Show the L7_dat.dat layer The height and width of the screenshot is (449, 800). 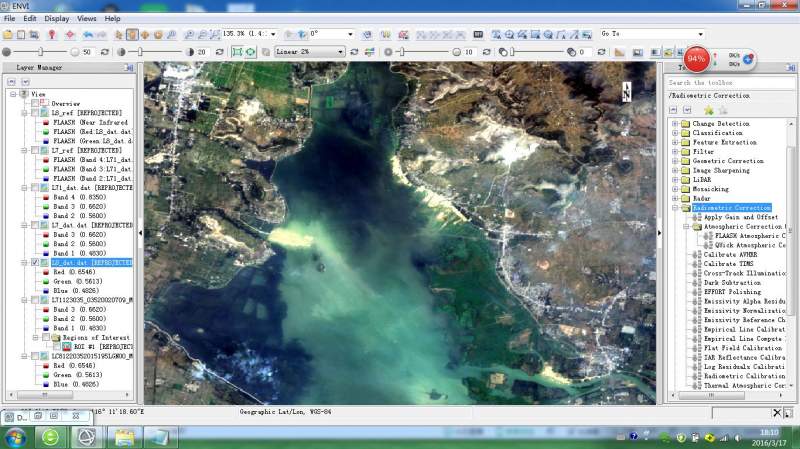click(35, 225)
